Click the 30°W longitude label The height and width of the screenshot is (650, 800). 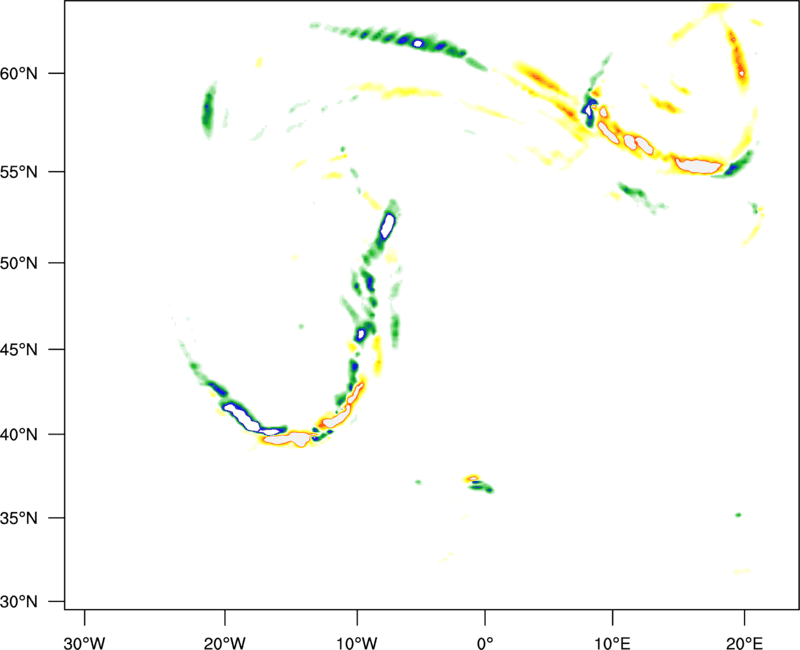pos(84,643)
